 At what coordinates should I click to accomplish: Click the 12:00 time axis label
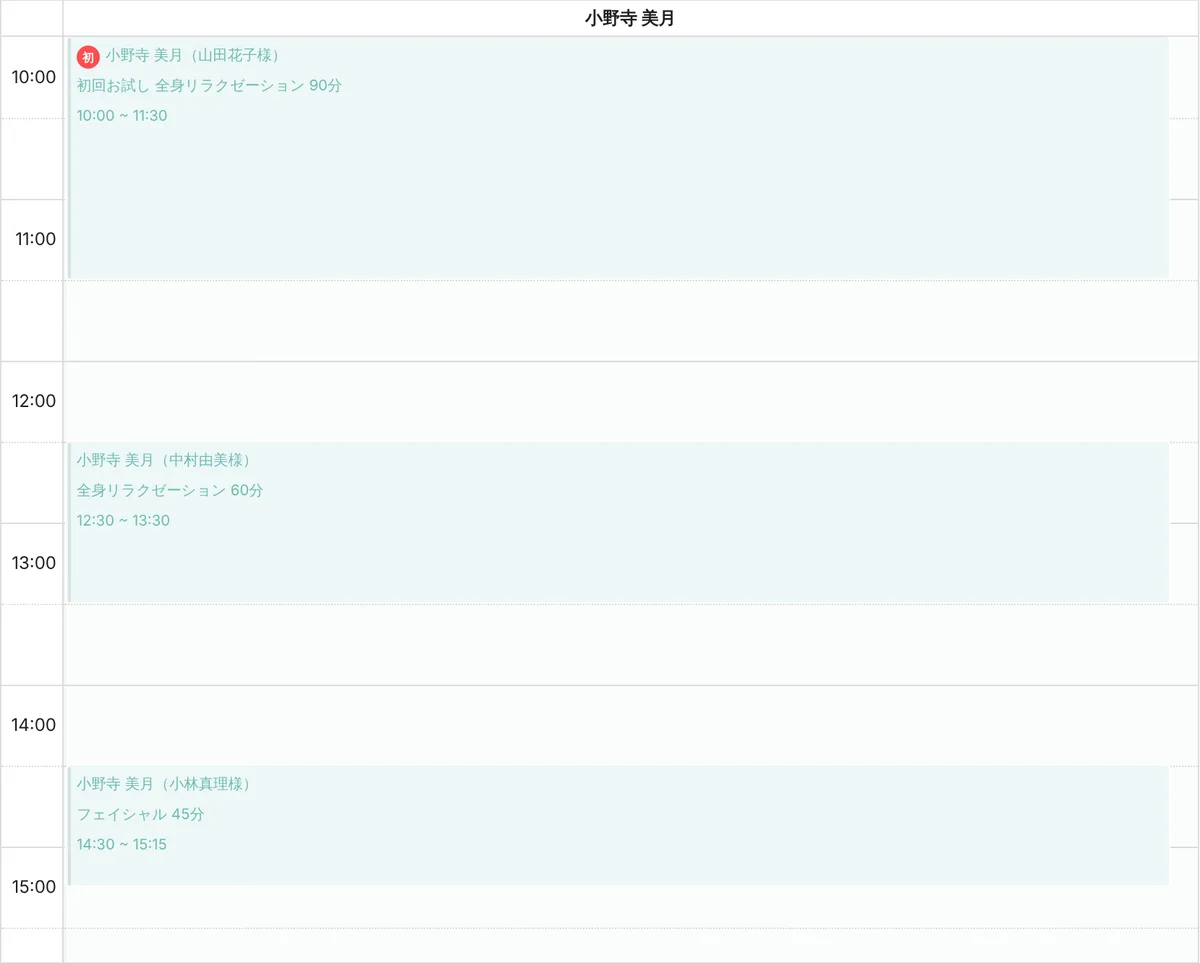(34, 401)
